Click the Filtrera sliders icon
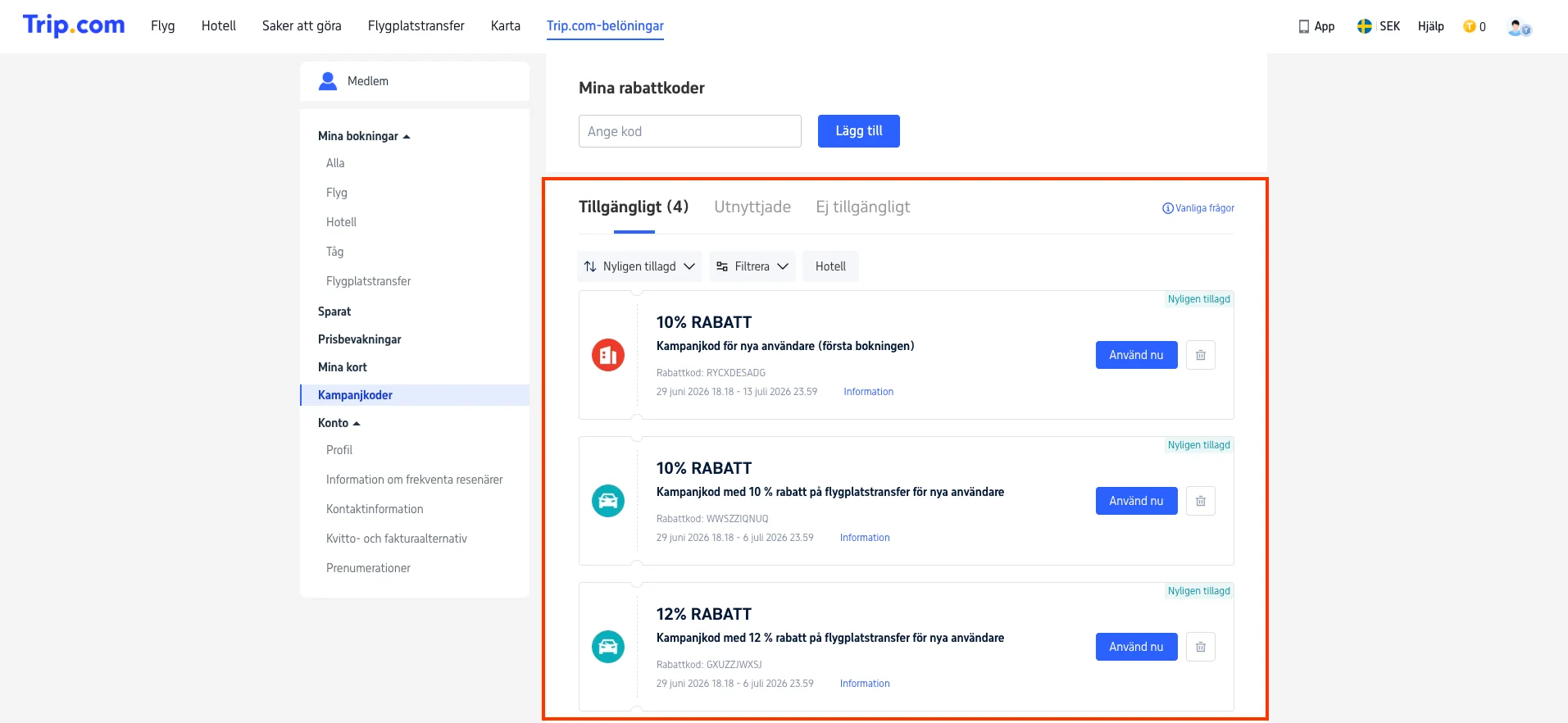 coord(722,266)
